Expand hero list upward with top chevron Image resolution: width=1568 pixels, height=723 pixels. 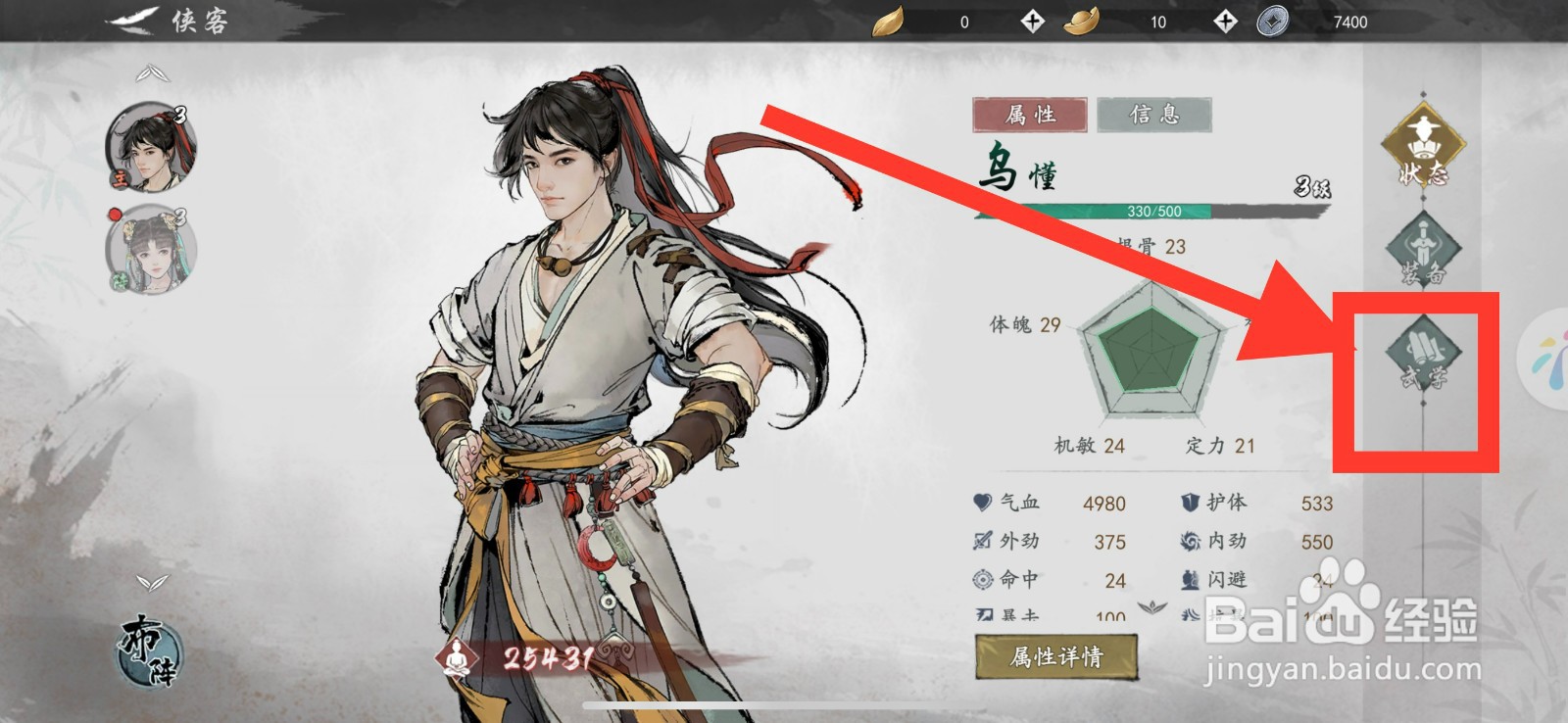click(x=152, y=73)
